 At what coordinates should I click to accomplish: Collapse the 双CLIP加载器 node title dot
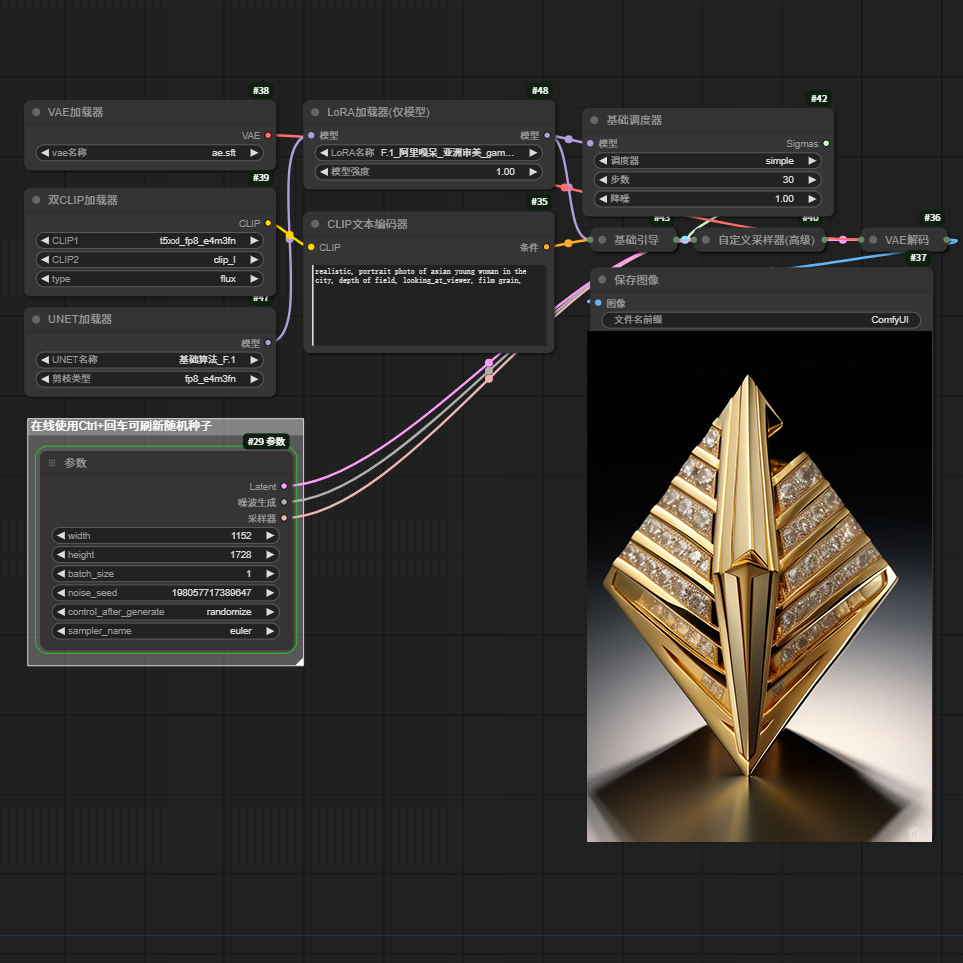click(x=36, y=200)
